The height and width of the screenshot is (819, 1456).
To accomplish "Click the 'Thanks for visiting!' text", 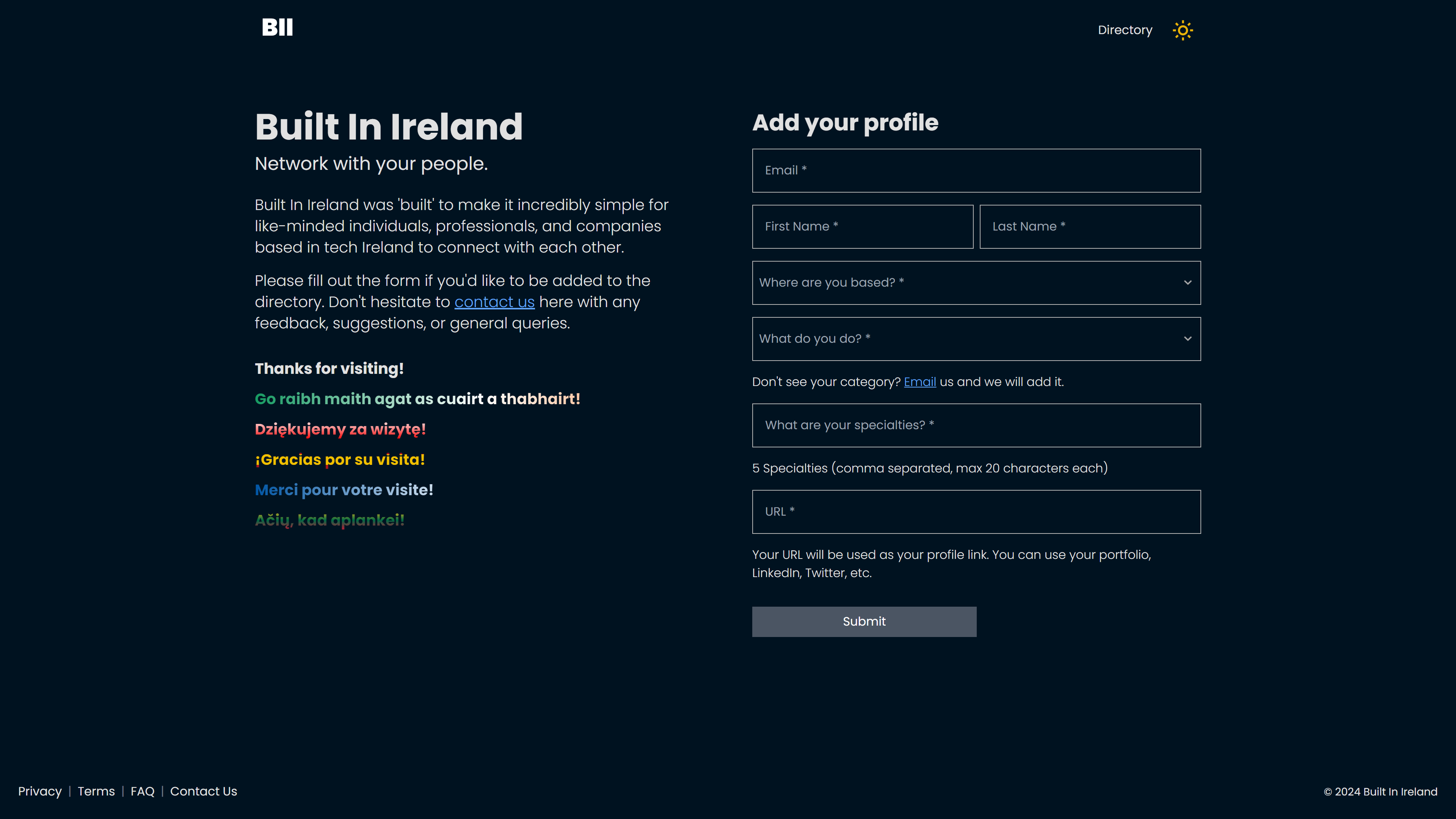I will (x=329, y=369).
